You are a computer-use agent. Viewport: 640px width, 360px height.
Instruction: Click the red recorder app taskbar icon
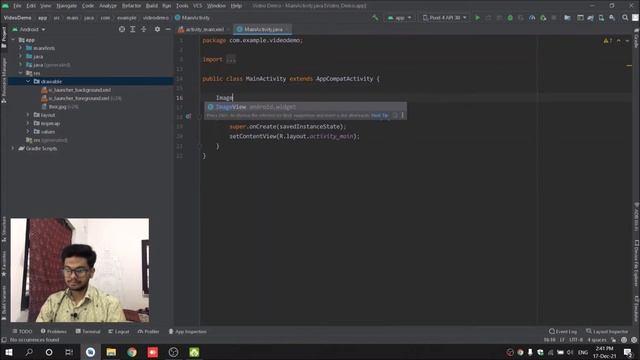click(x=153, y=352)
